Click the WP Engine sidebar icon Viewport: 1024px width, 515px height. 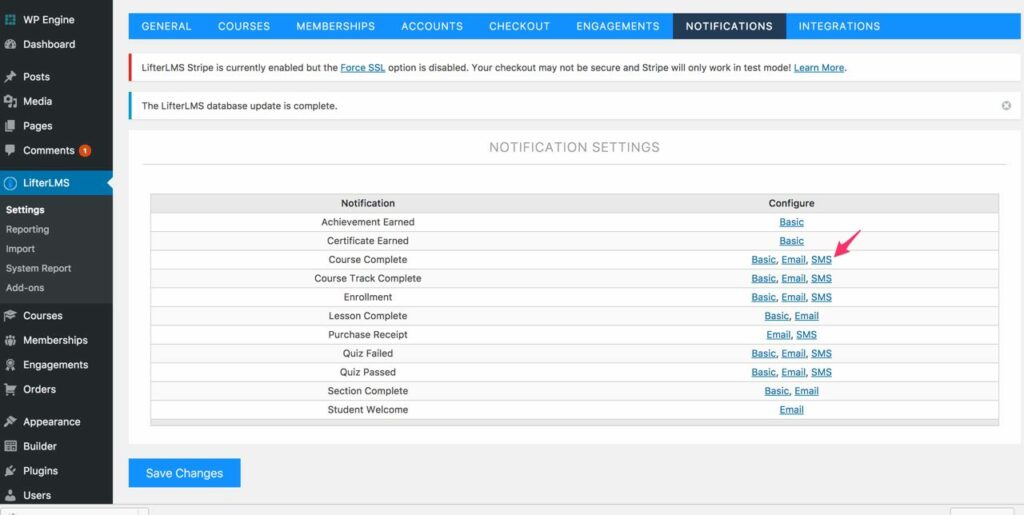pyautogui.click(x=10, y=20)
